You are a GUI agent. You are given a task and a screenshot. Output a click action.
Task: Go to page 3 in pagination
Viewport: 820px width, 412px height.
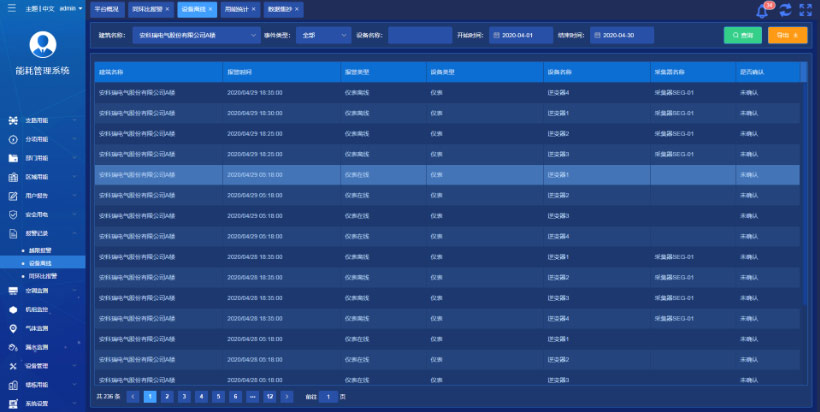coord(184,397)
